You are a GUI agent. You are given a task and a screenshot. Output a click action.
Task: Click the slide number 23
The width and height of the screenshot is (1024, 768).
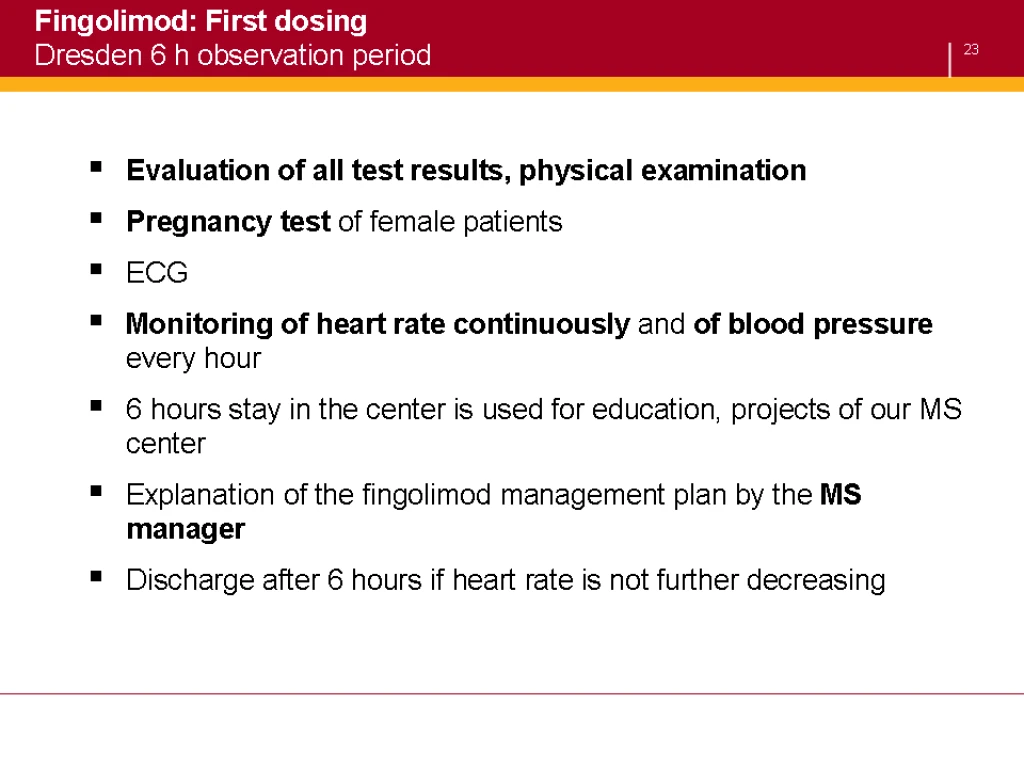click(x=971, y=50)
